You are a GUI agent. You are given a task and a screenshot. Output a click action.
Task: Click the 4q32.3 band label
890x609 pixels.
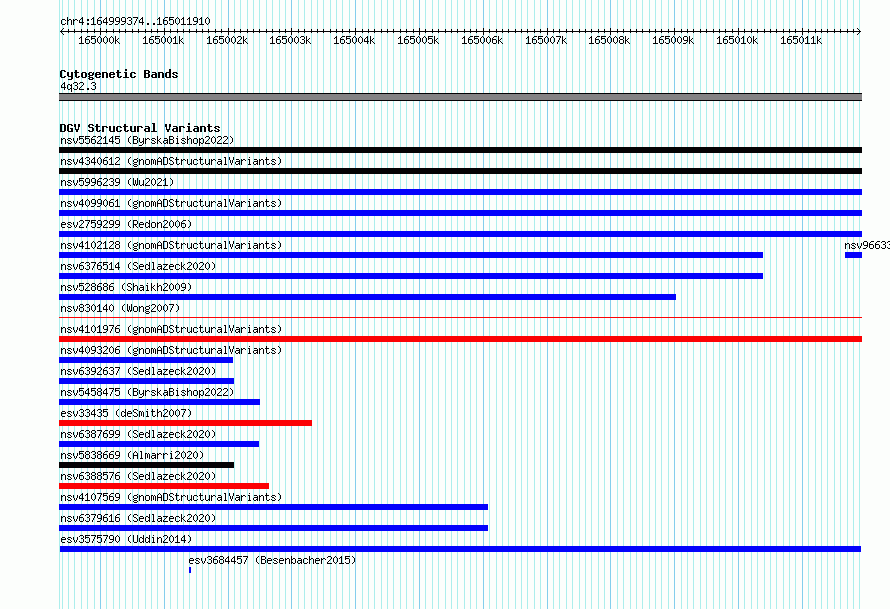click(x=78, y=86)
